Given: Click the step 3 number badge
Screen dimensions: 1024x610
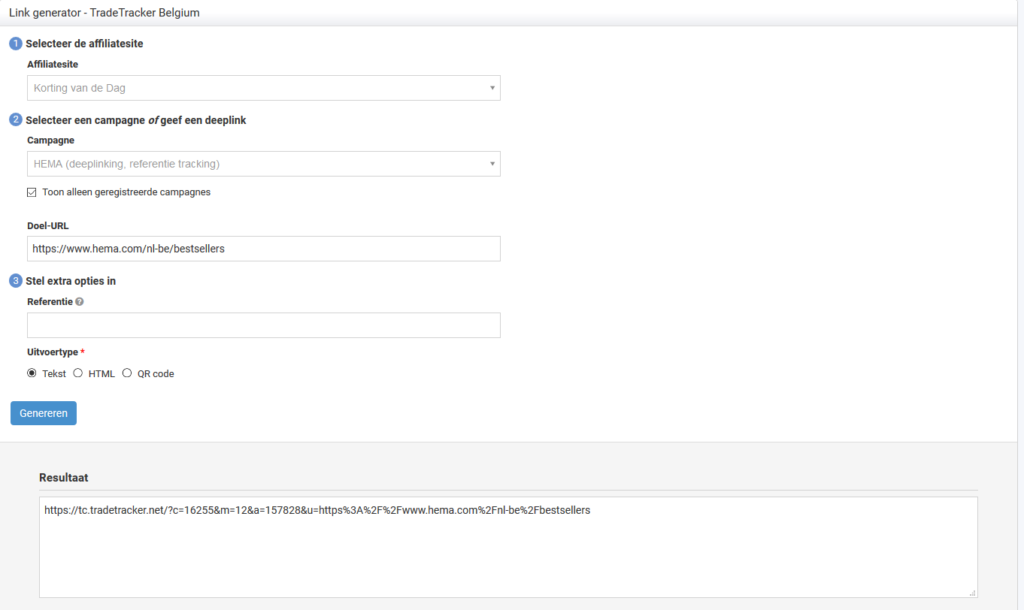Looking at the screenshot, I should (15, 281).
